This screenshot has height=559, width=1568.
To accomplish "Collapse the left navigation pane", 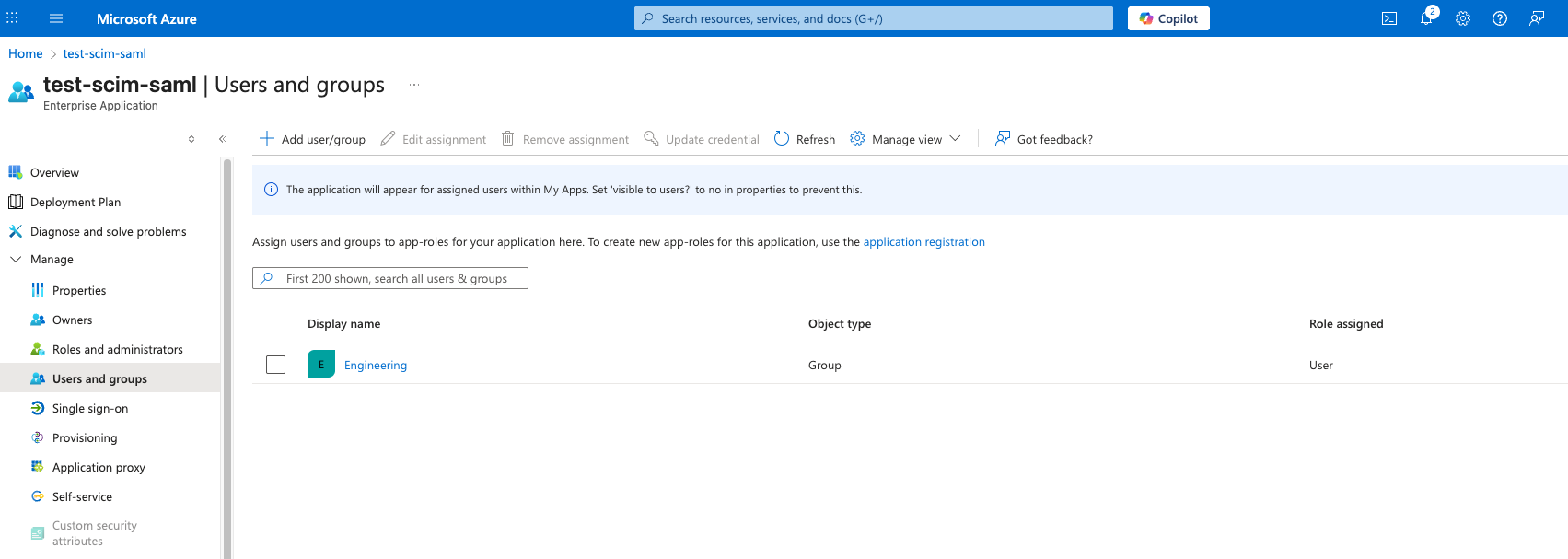I will tap(222, 139).
